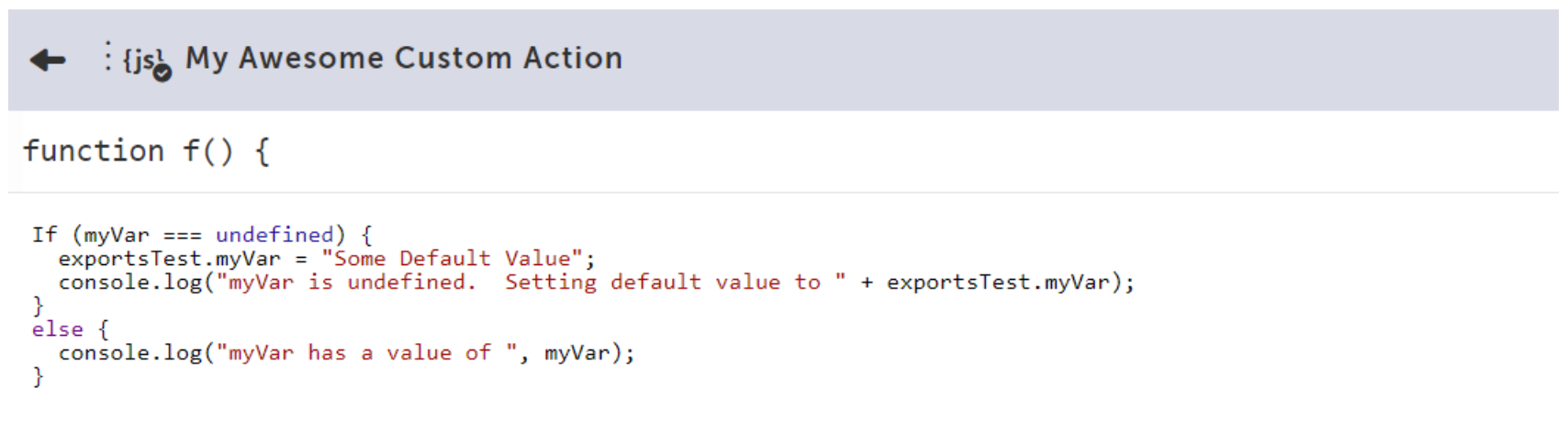Place cursor on the If keyword
Viewport: 1568px width, 422px height.
[x=44, y=235]
